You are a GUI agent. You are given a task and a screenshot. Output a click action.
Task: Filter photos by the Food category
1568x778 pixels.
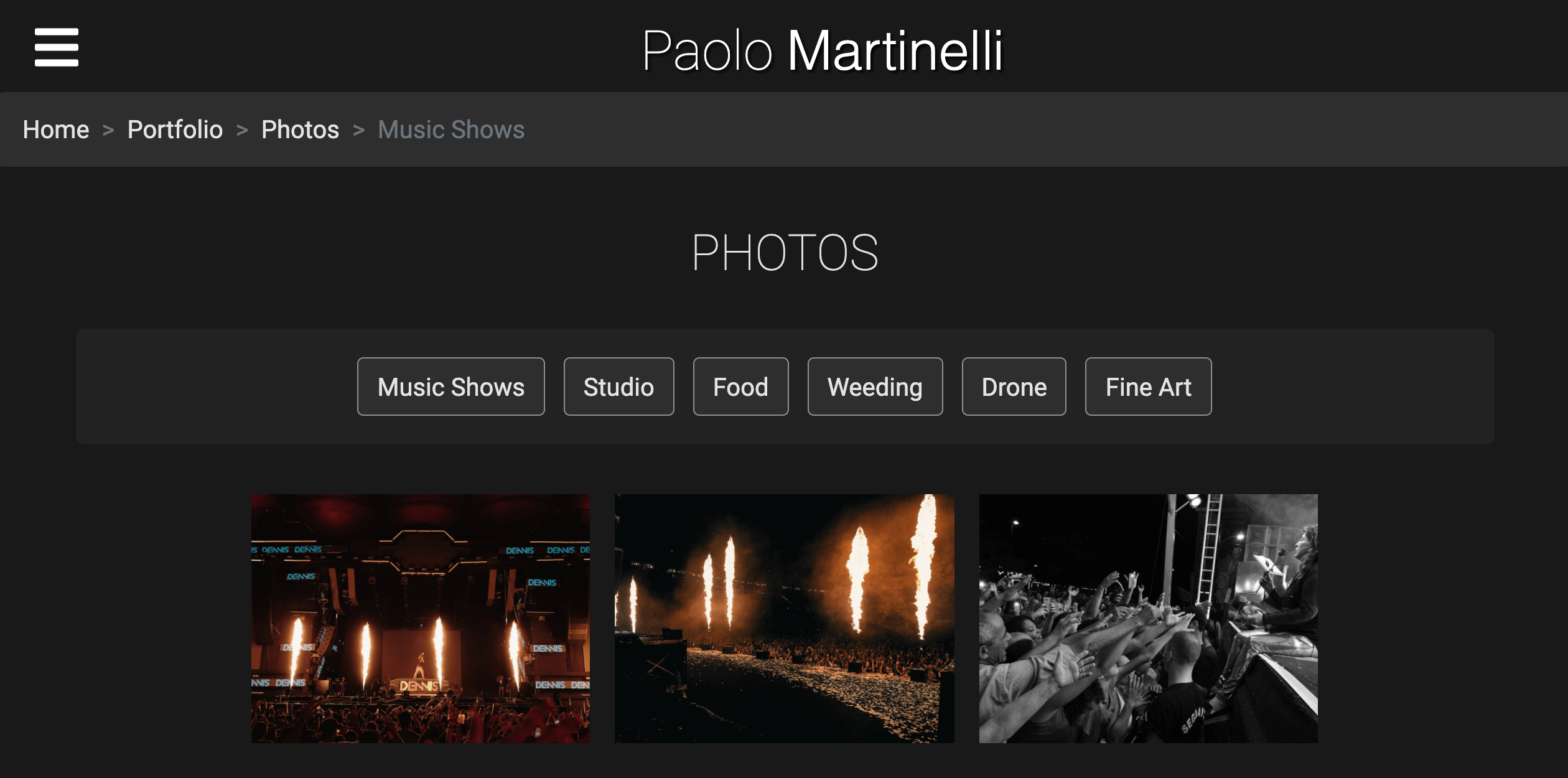pyautogui.click(x=740, y=386)
